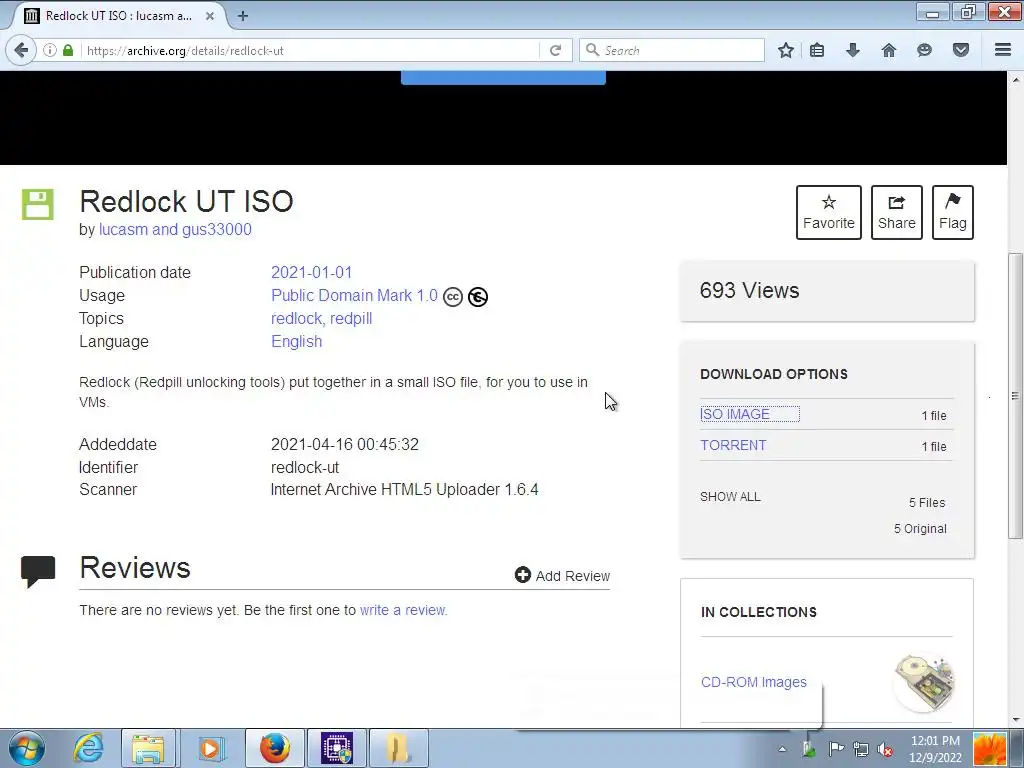1024x768 pixels.
Task: Click the Action Center flag tray icon
Action: click(x=835, y=749)
